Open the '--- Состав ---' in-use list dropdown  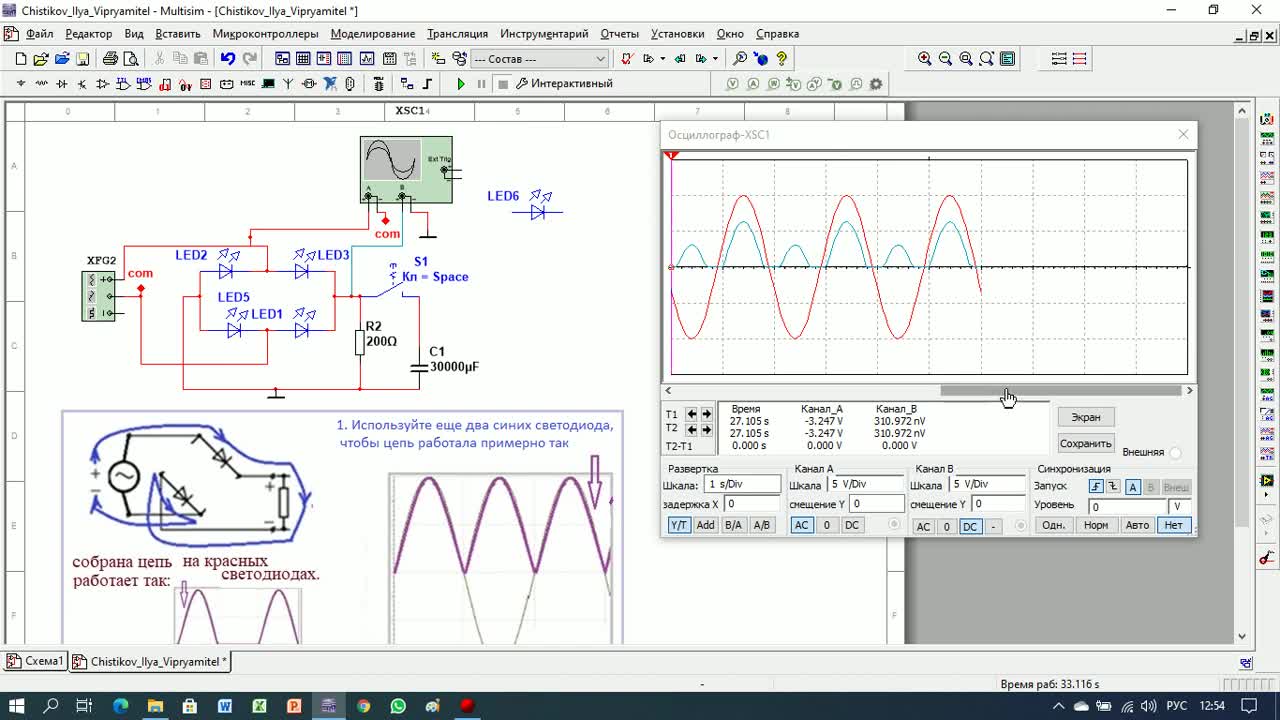540,58
